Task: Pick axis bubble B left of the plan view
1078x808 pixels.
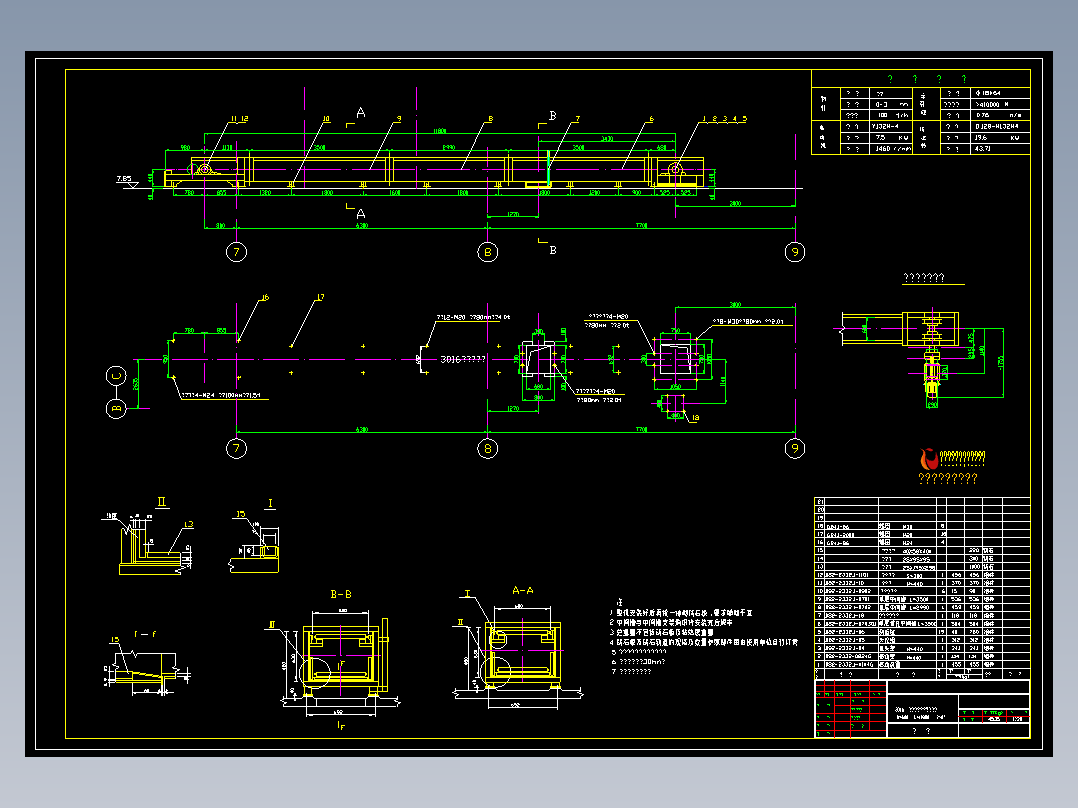Action: coord(116,408)
